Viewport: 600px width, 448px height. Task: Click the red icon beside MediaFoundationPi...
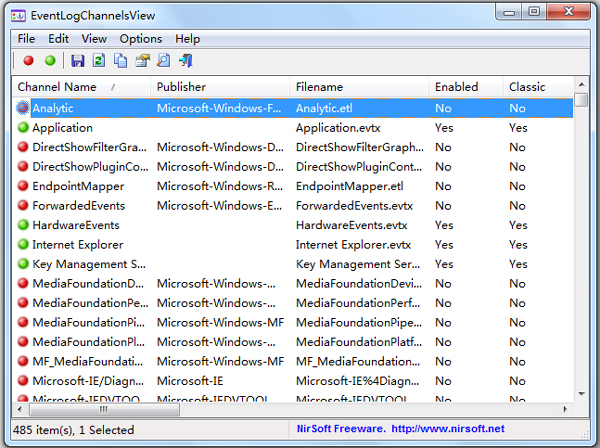tap(23, 323)
